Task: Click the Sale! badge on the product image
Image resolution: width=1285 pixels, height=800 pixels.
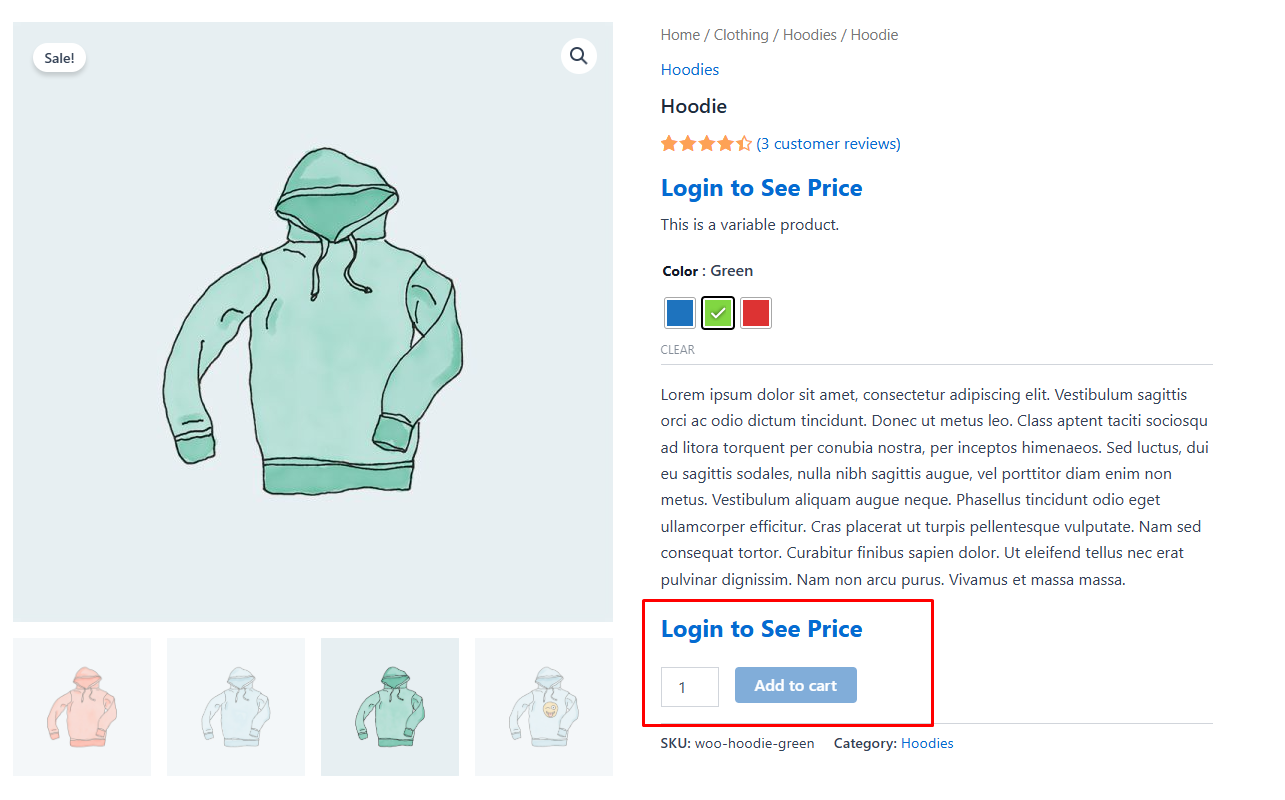Action: point(59,57)
